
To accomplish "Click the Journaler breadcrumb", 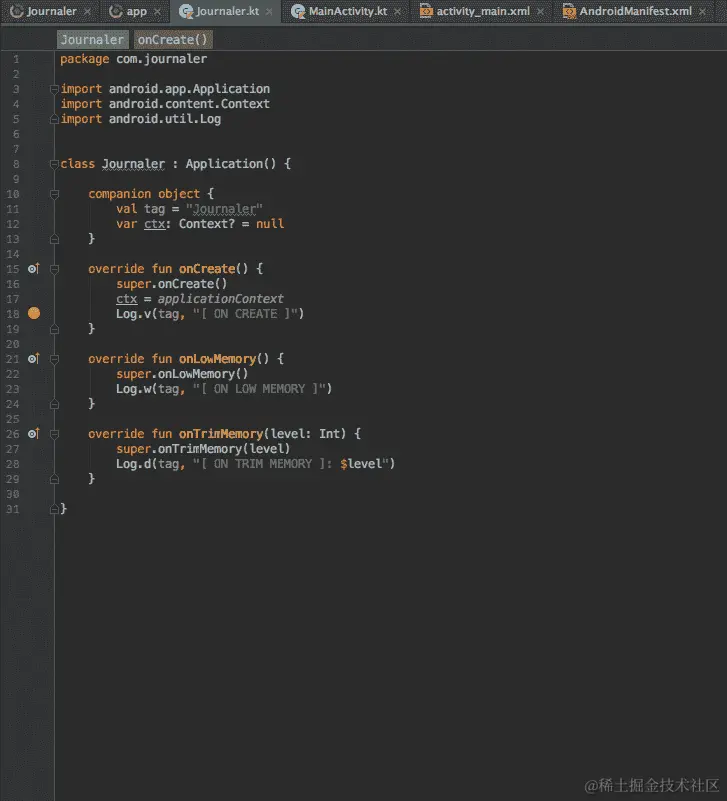I will pos(92,40).
